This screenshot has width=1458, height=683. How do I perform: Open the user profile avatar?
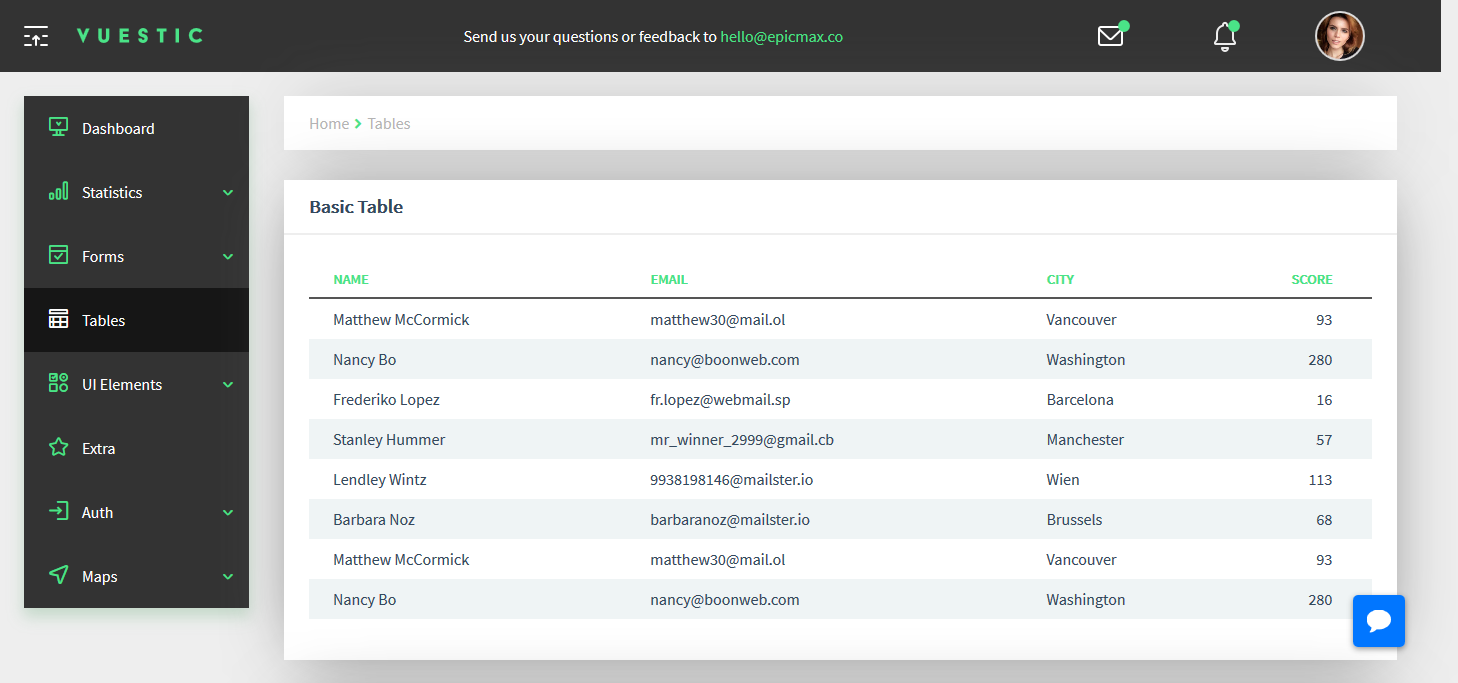1340,36
